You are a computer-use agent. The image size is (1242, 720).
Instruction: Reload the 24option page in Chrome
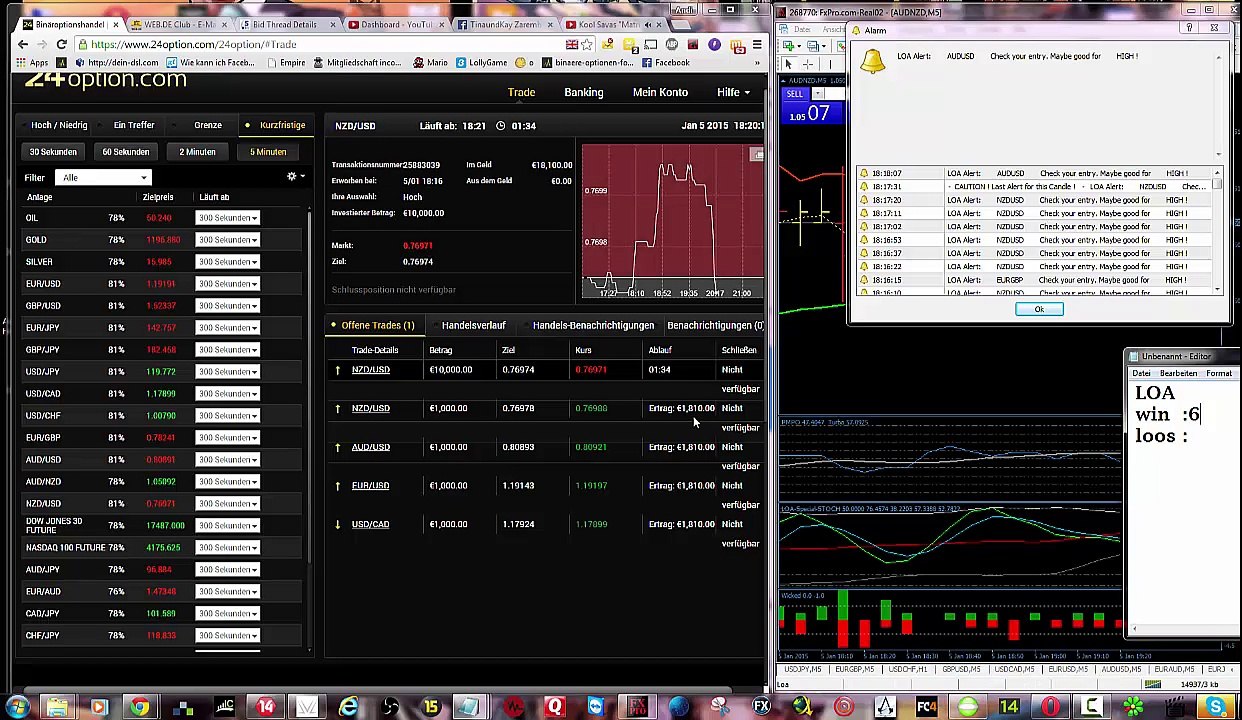pyautogui.click(x=61, y=44)
